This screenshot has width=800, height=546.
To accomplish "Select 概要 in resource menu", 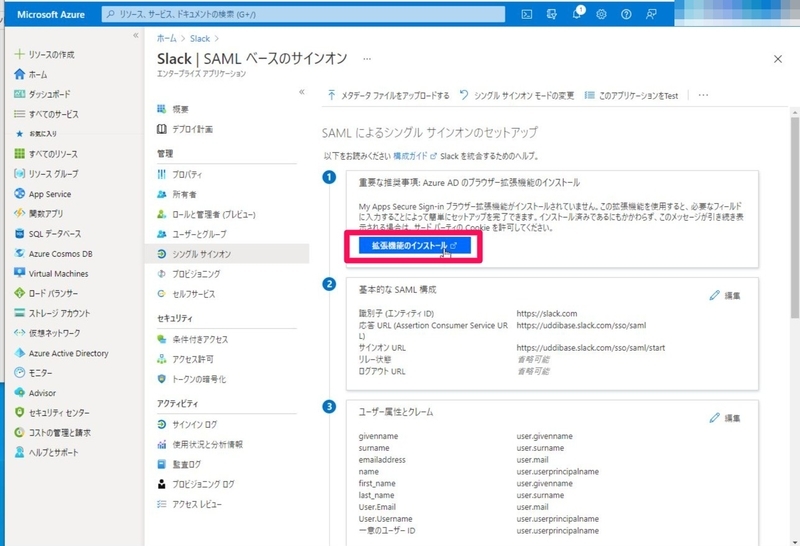I will coord(173,109).
